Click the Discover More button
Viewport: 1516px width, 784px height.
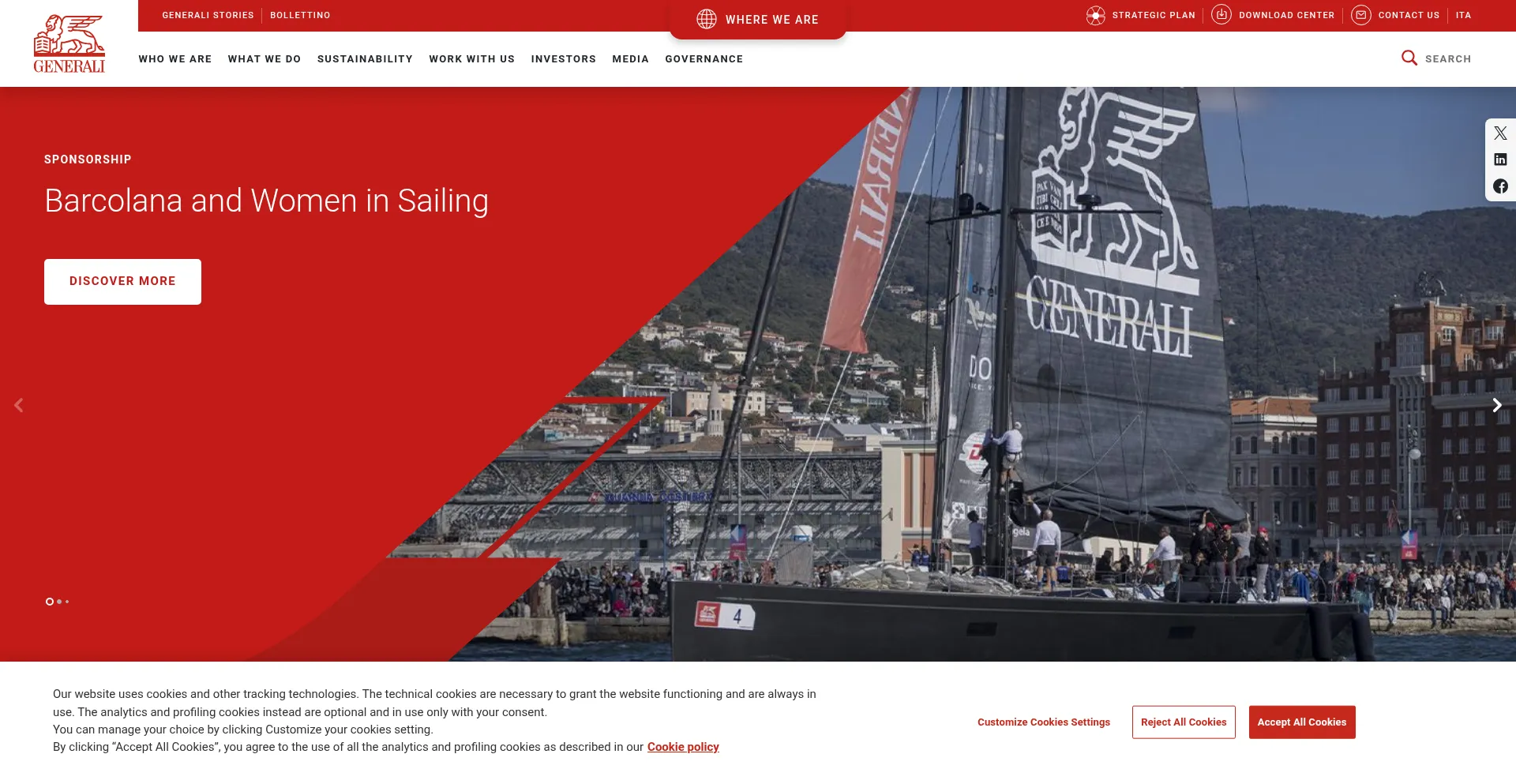coord(122,282)
